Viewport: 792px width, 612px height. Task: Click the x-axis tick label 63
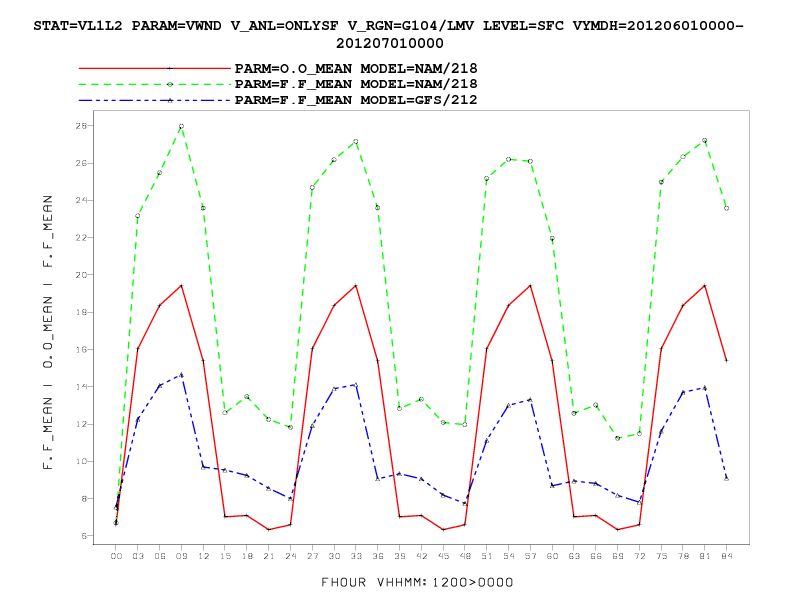pyautogui.click(x=574, y=556)
